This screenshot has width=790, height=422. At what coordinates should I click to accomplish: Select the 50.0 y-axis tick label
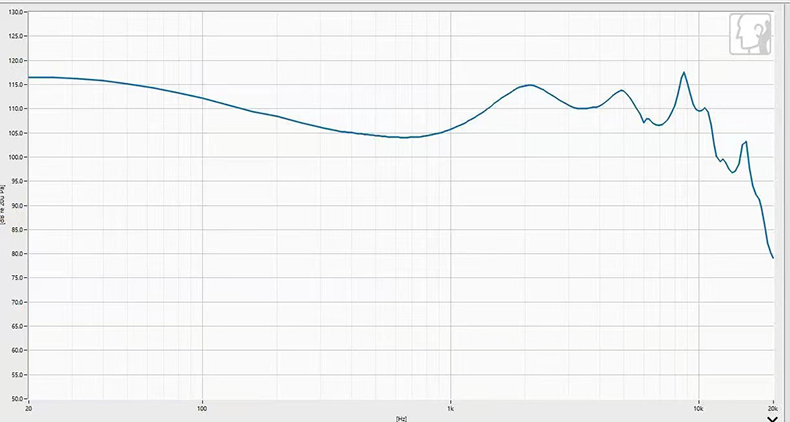pyautogui.click(x=17, y=398)
